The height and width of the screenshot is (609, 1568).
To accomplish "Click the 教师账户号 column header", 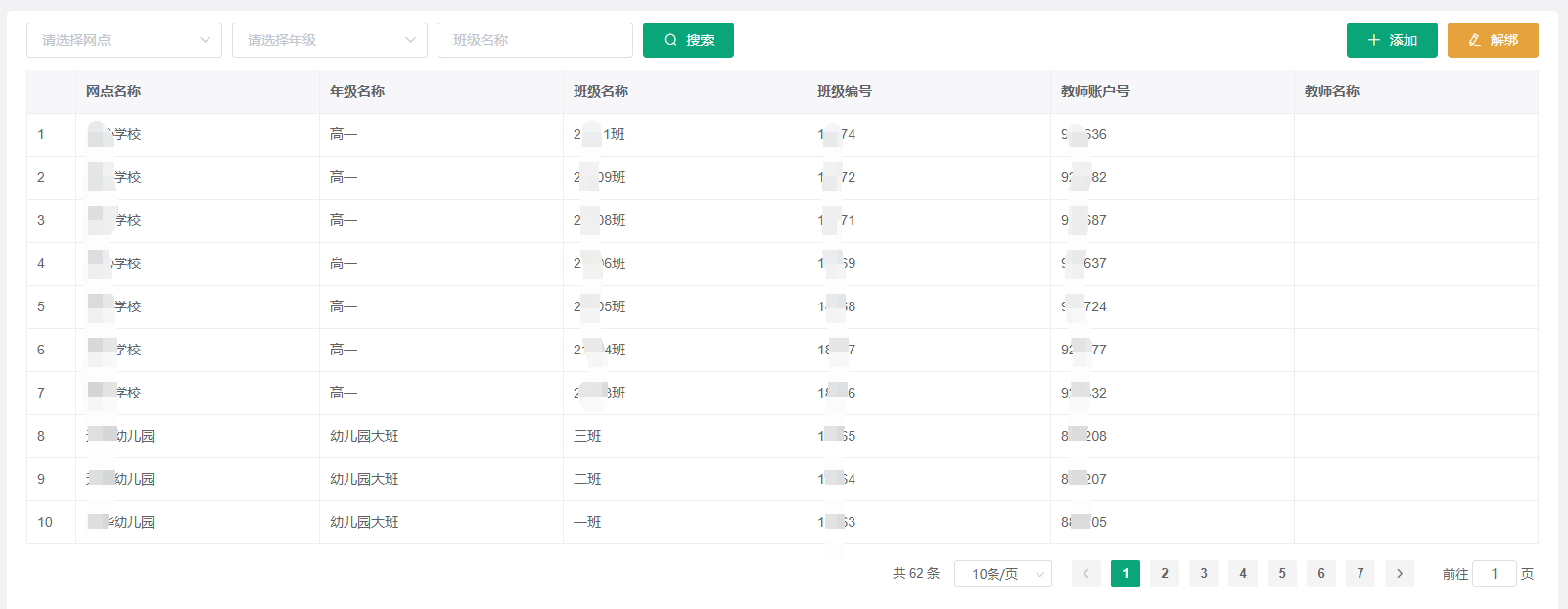I will coord(1095,91).
